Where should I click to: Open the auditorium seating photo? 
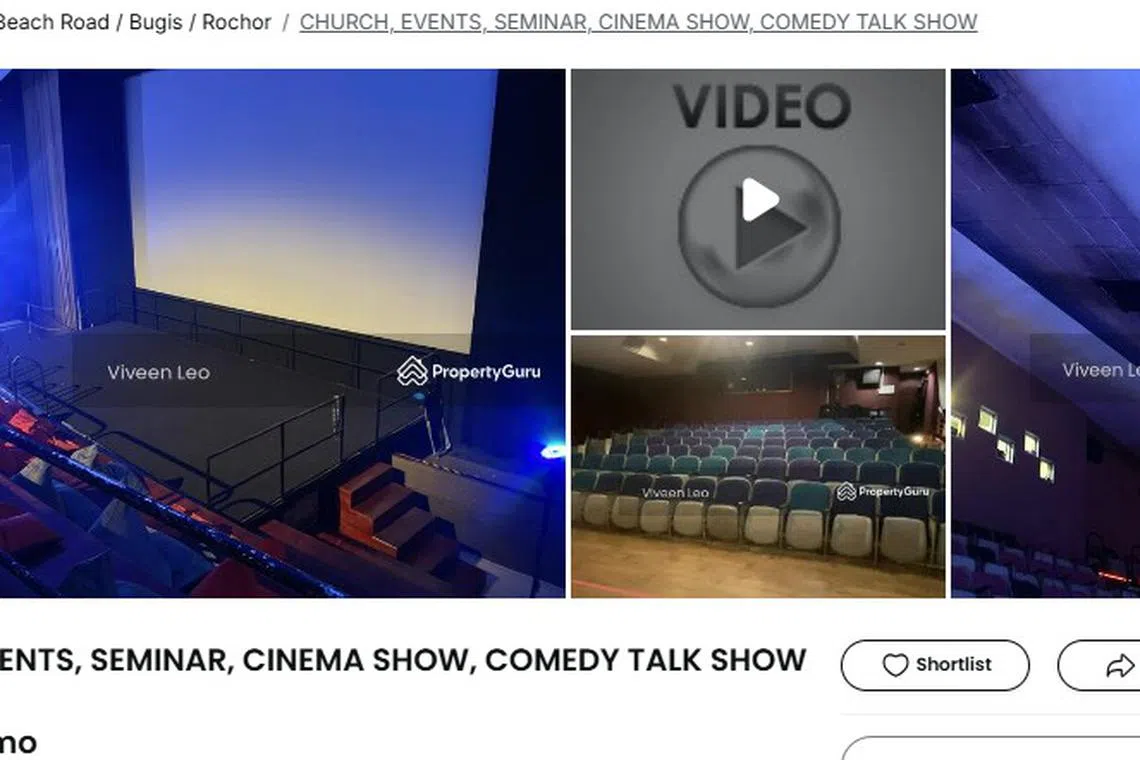(758, 467)
